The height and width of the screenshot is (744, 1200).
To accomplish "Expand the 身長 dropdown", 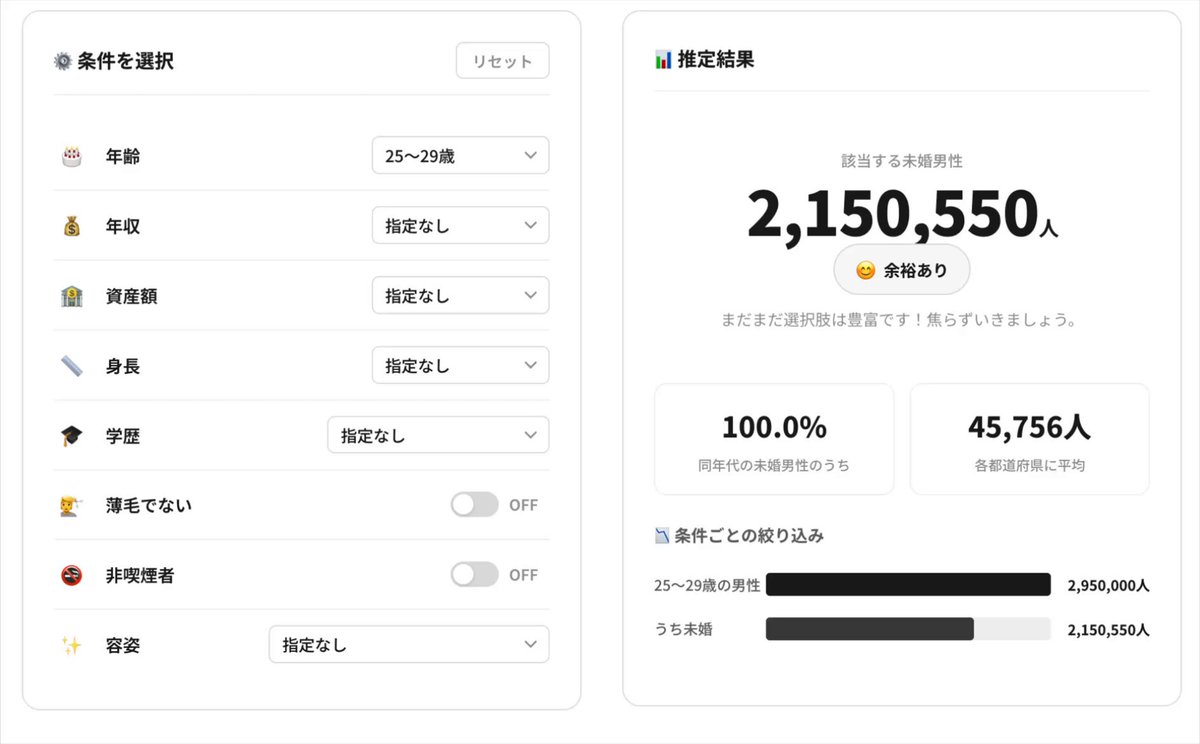I will [460, 365].
